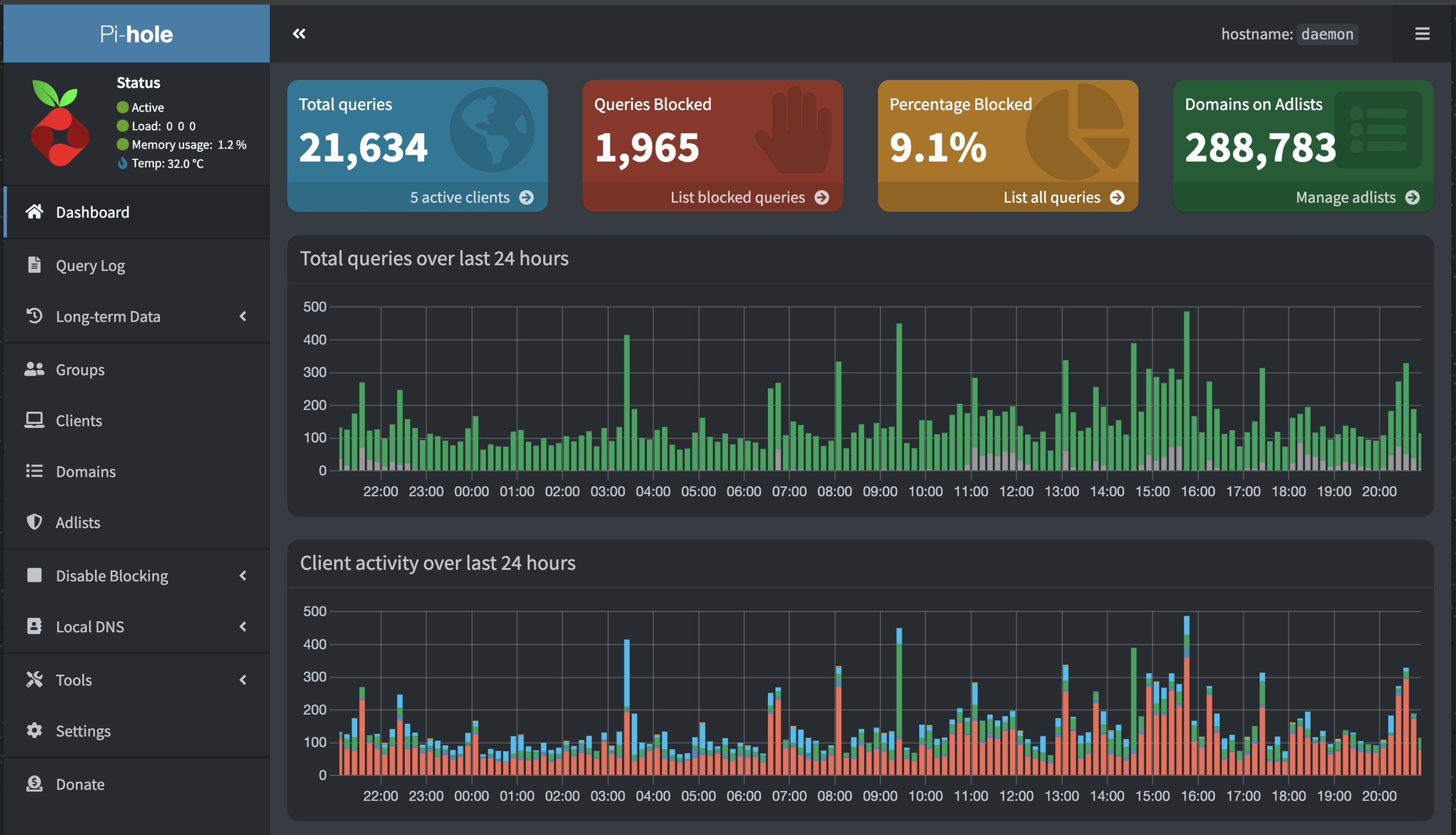The width and height of the screenshot is (1456, 835).
Task: Expand the Tools submenu arrow
Action: click(x=243, y=680)
